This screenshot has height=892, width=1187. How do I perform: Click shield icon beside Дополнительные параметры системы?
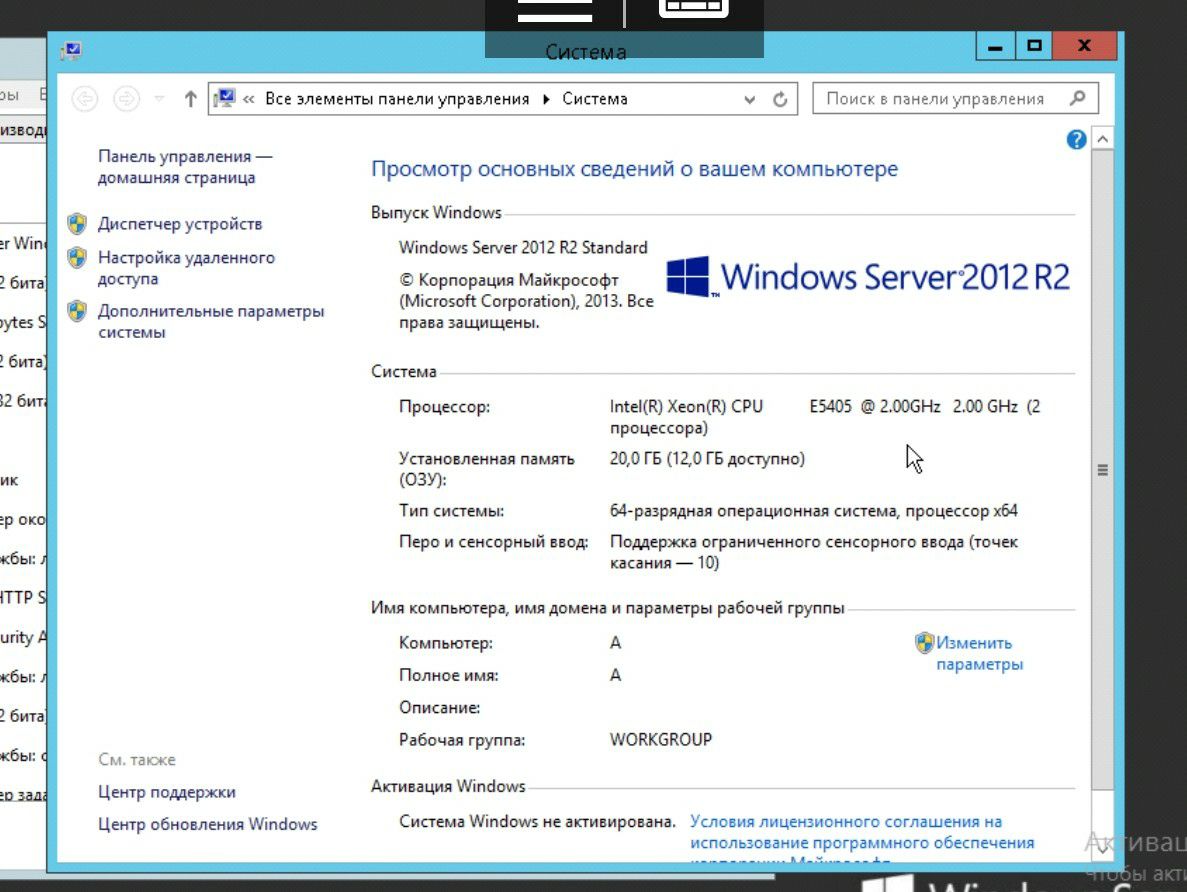coord(76,310)
